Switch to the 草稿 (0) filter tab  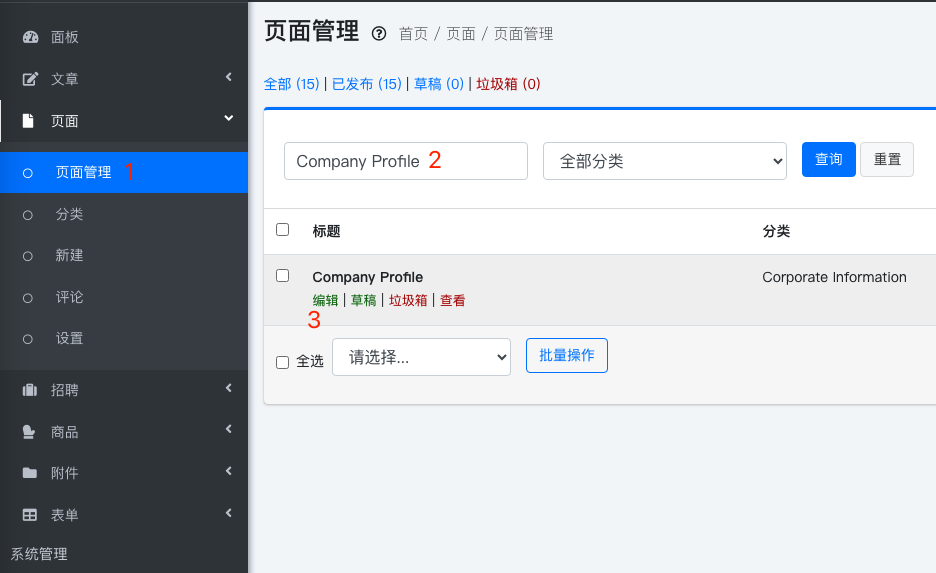tap(439, 84)
